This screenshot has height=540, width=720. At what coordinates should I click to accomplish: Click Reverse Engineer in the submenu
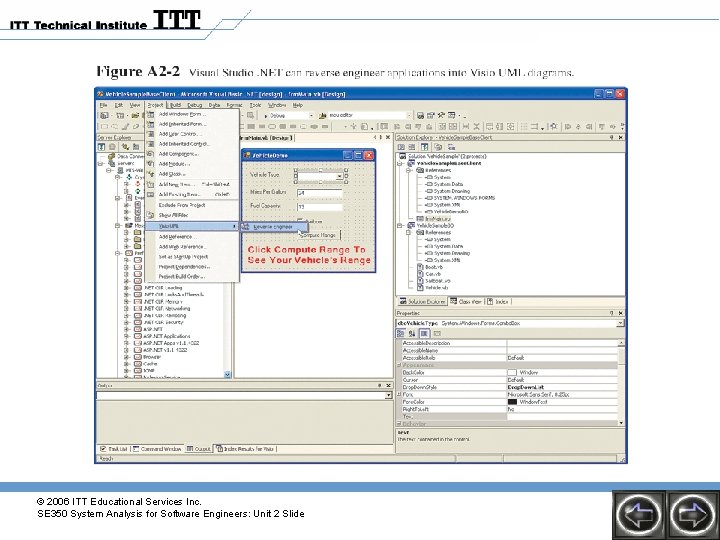pyautogui.click(x=274, y=227)
